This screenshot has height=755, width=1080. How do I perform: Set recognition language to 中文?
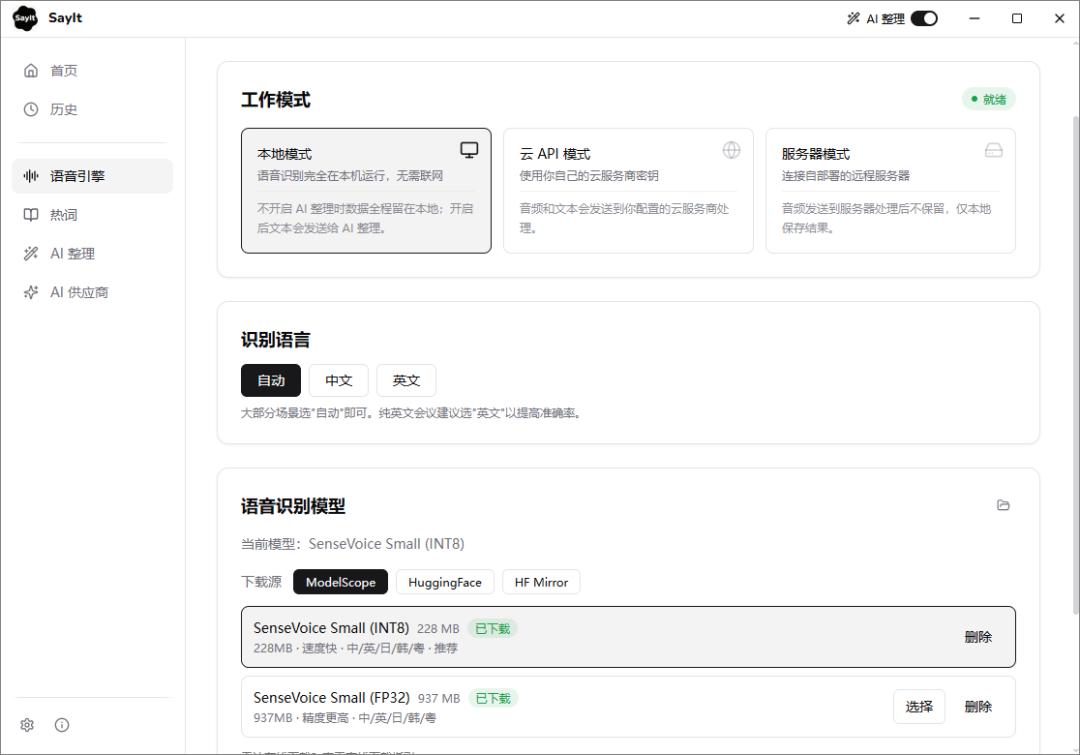tap(339, 380)
